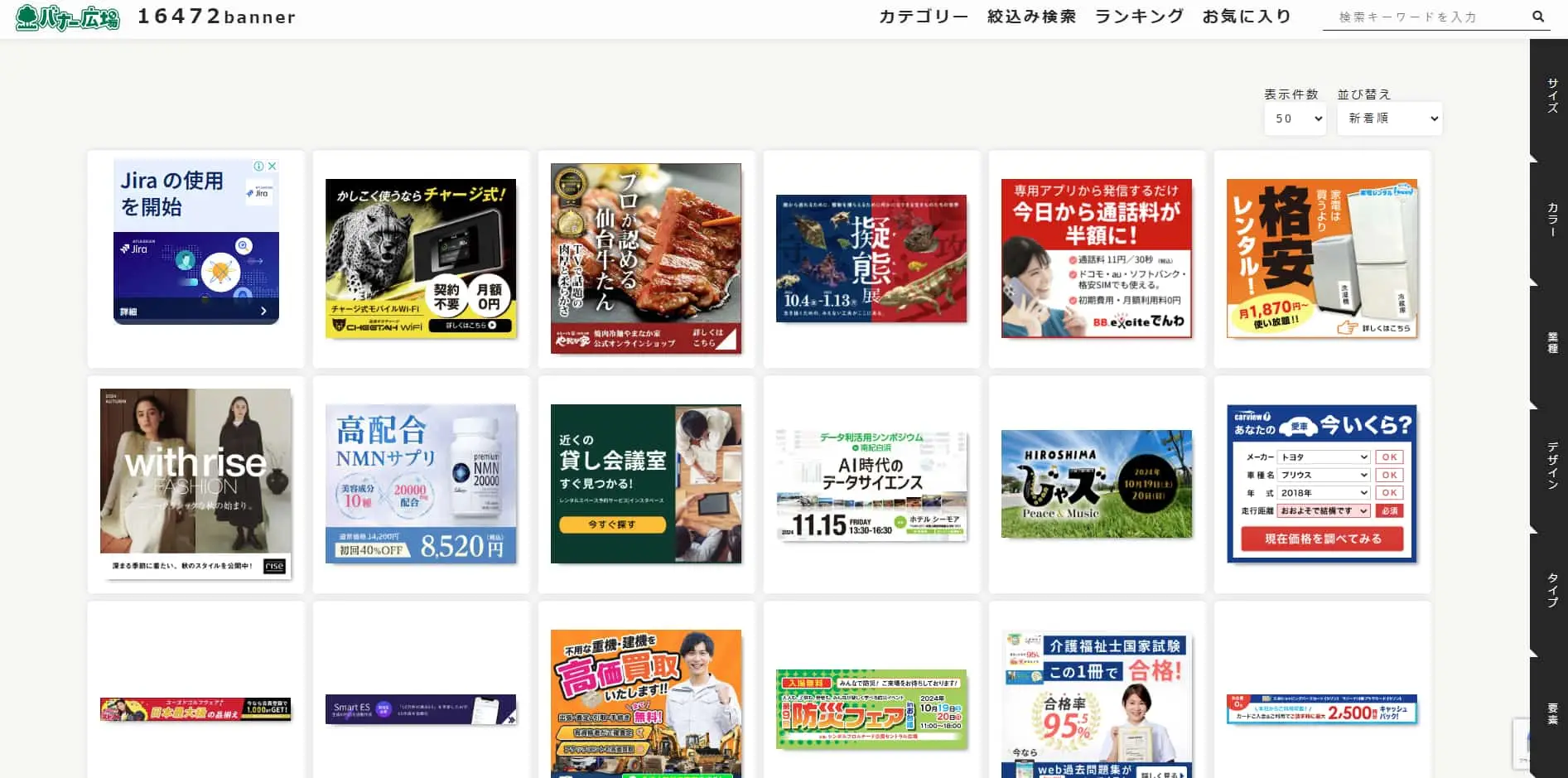Click the 表示件数 label
Viewport: 1568px width, 778px height.
(1291, 94)
